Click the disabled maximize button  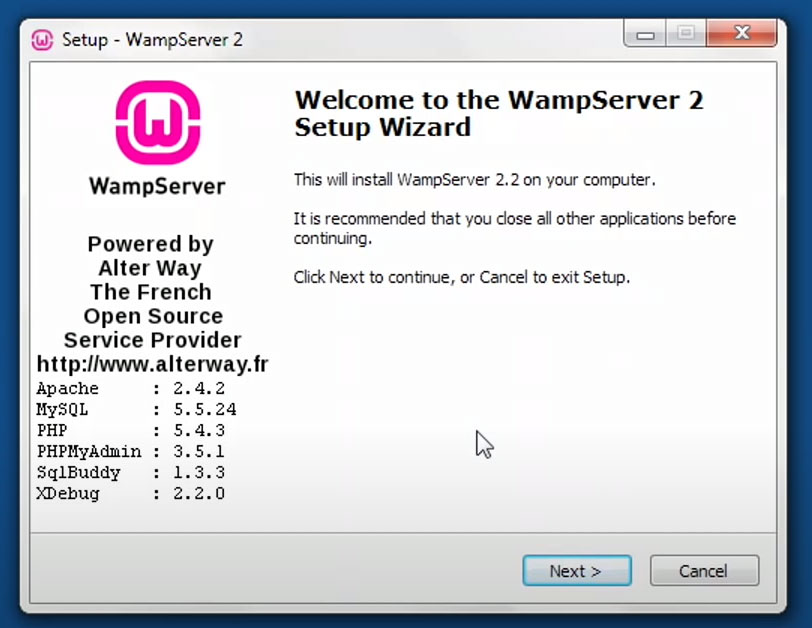click(x=686, y=34)
